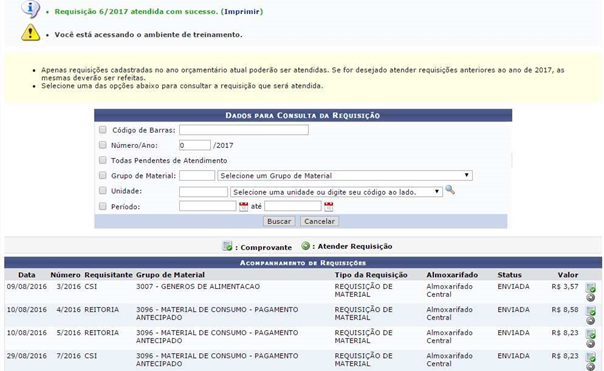604x371 pixels.
Task: Click Atender Requisição icon for requisition 5/2016
Action: [591, 344]
